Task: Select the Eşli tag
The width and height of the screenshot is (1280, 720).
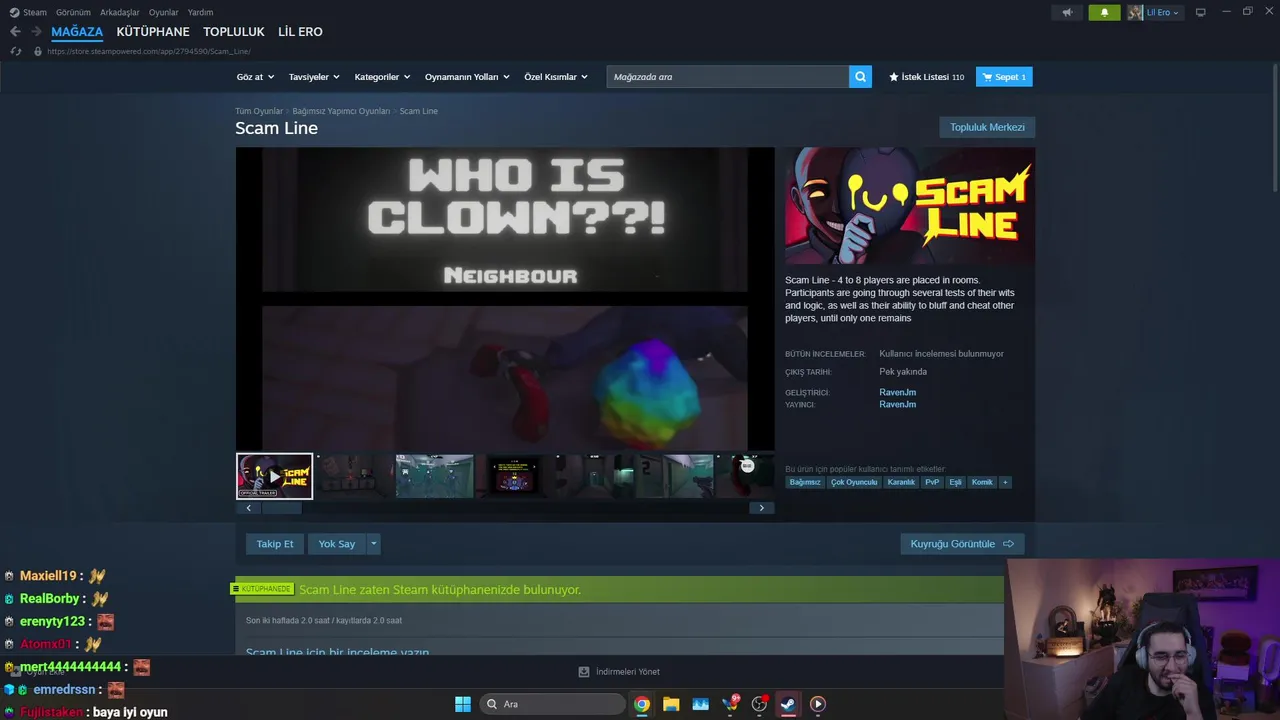Action: [955, 482]
